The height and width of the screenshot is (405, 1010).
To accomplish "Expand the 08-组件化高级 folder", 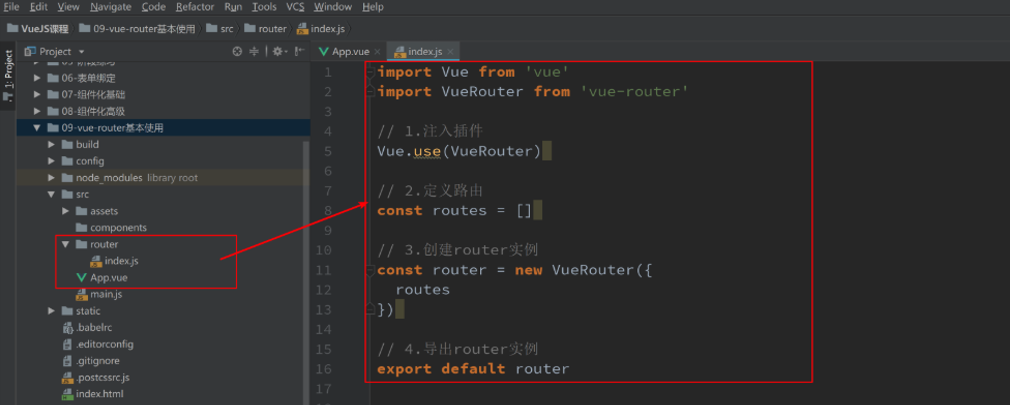I will click(x=37, y=111).
